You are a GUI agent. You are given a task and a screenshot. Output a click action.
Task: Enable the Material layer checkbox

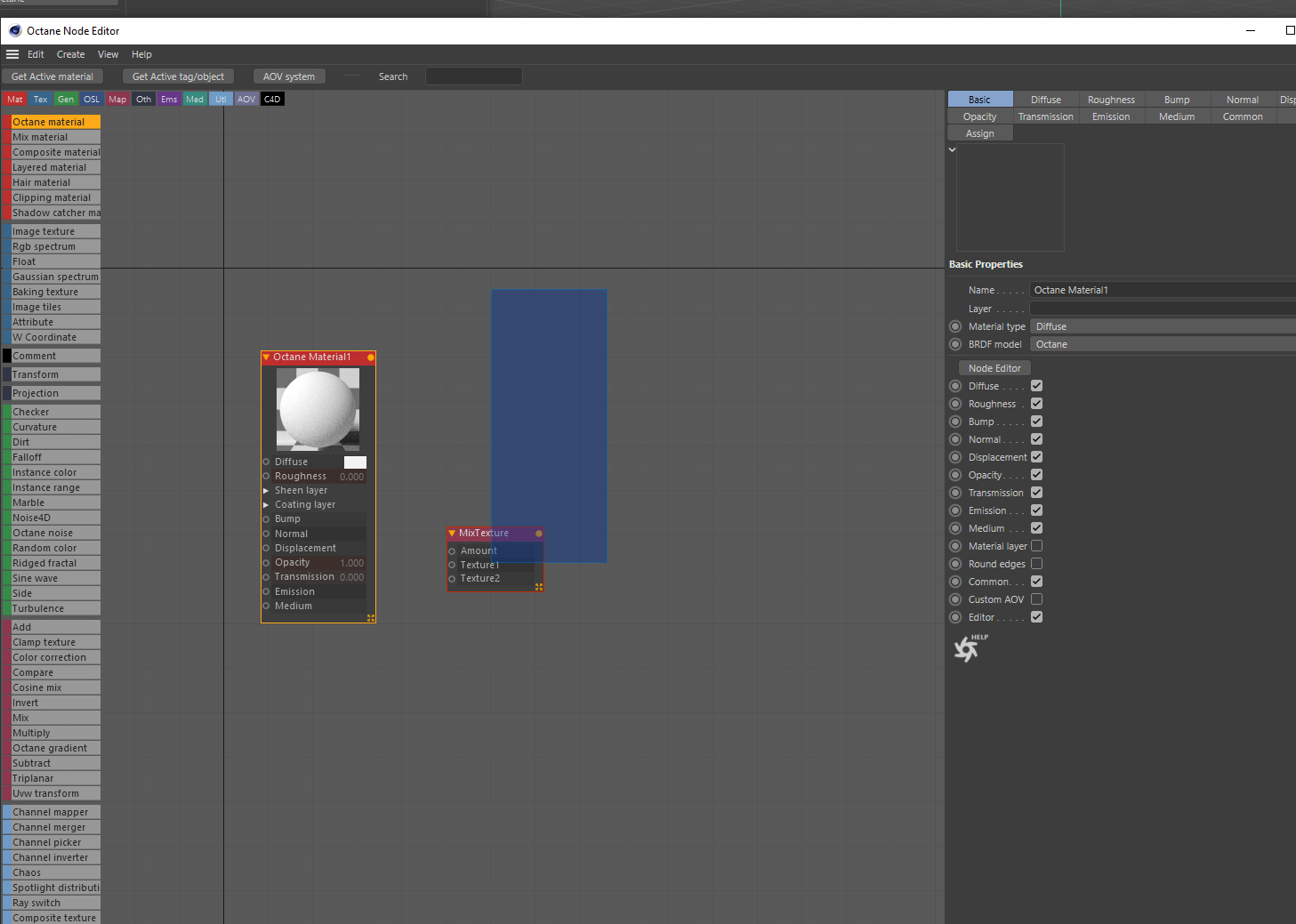pyautogui.click(x=1036, y=546)
